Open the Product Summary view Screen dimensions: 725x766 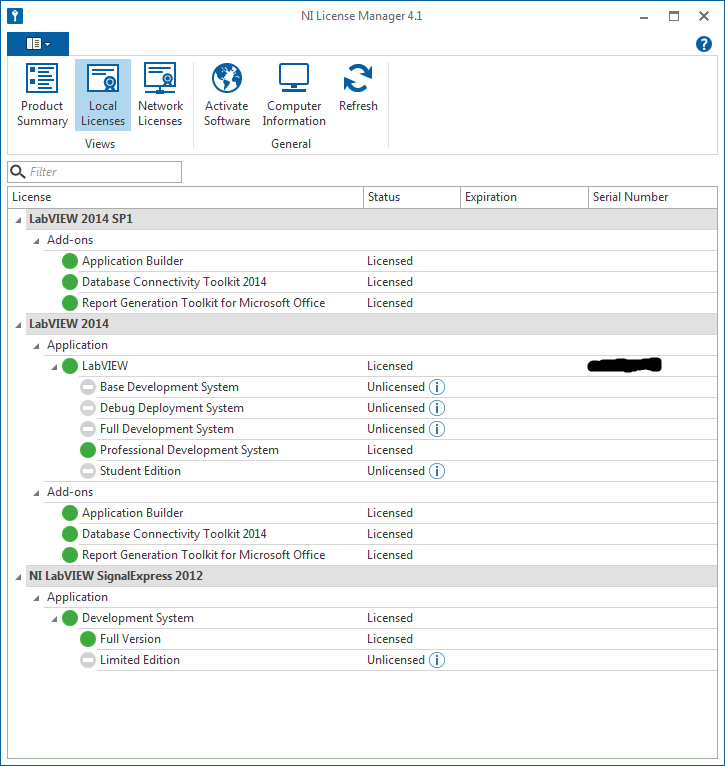click(x=42, y=95)
